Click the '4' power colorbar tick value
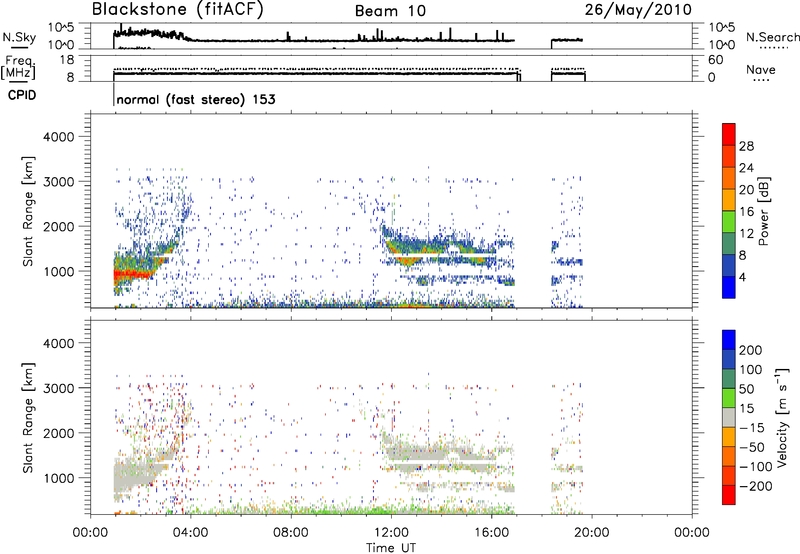Viewport: 800px width, 554px height. coord(743,278)
